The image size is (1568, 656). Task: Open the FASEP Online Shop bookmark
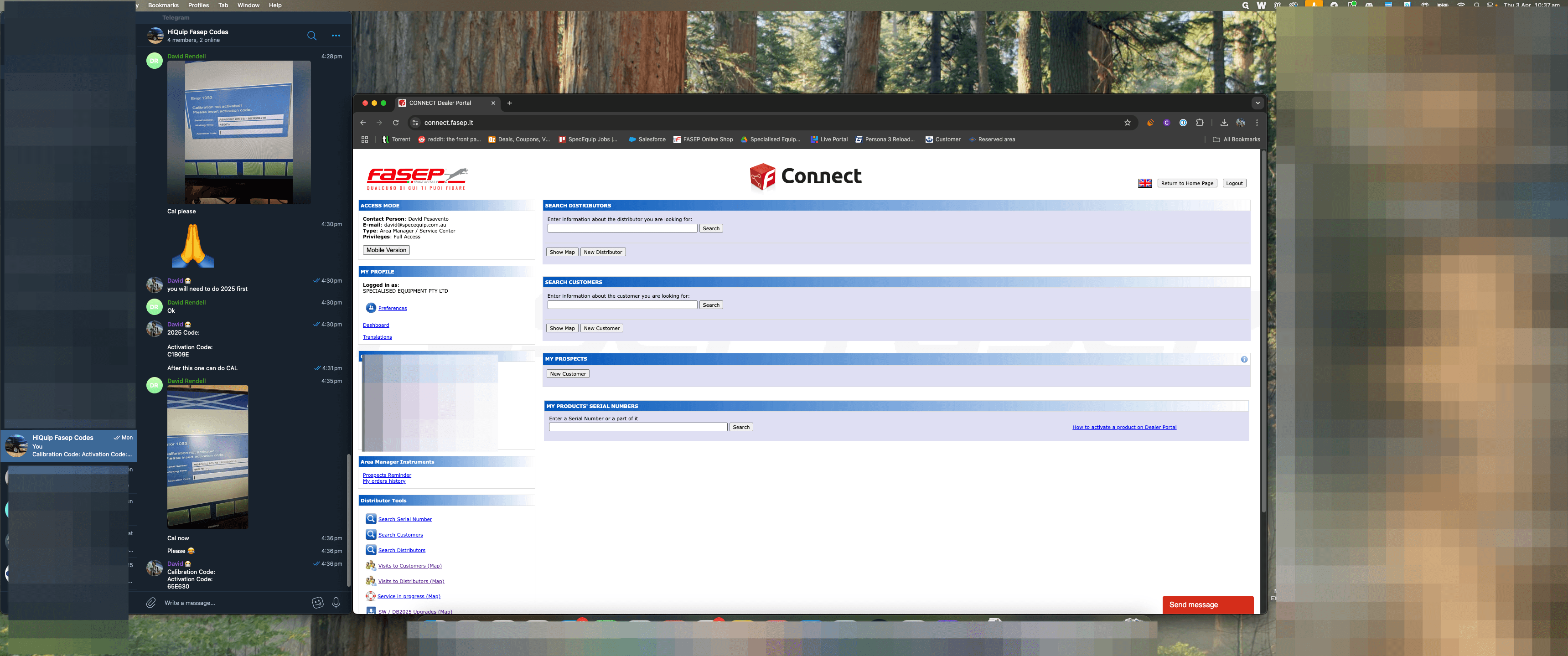point(703,139)
